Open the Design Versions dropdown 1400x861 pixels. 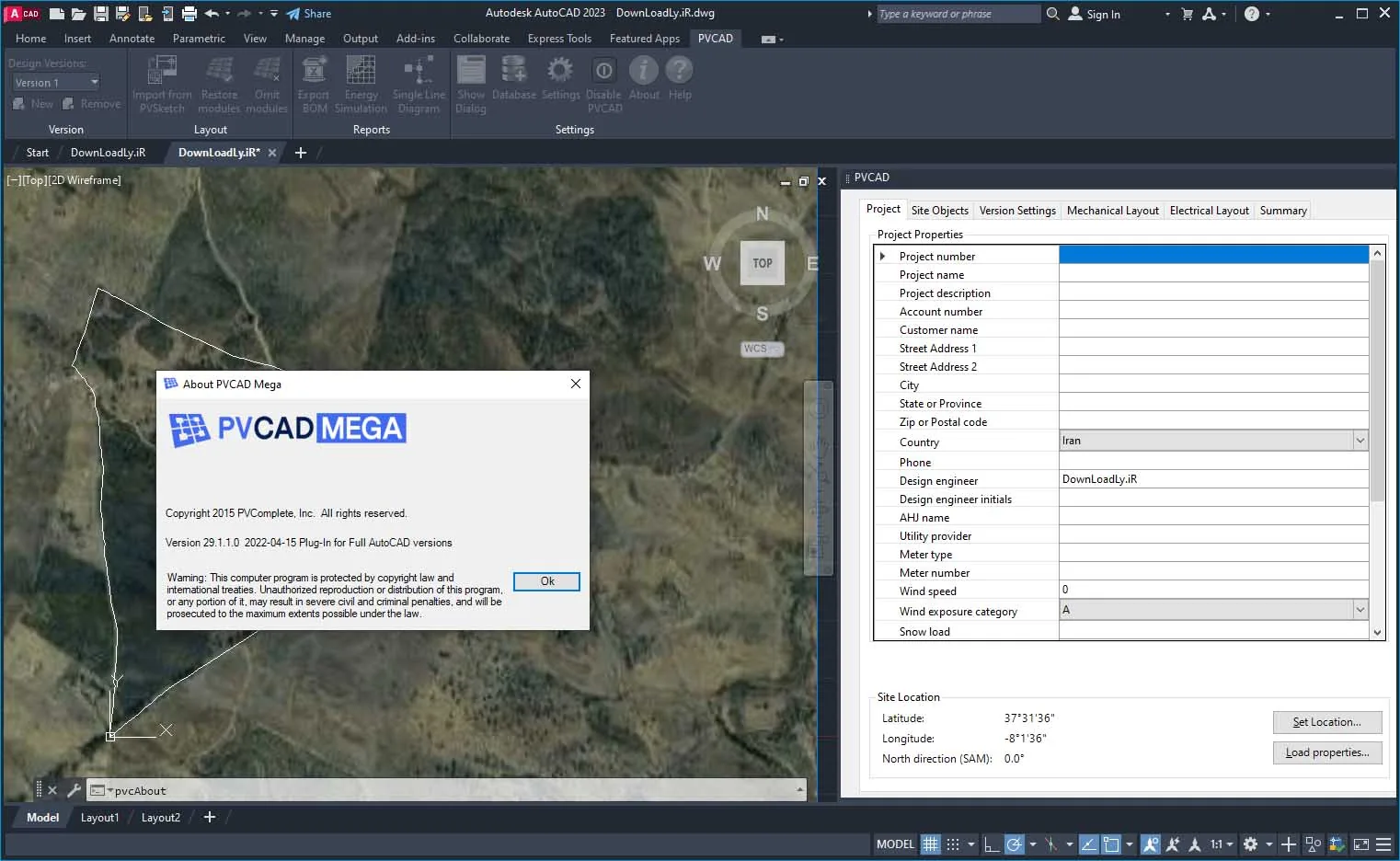point(56,83)
